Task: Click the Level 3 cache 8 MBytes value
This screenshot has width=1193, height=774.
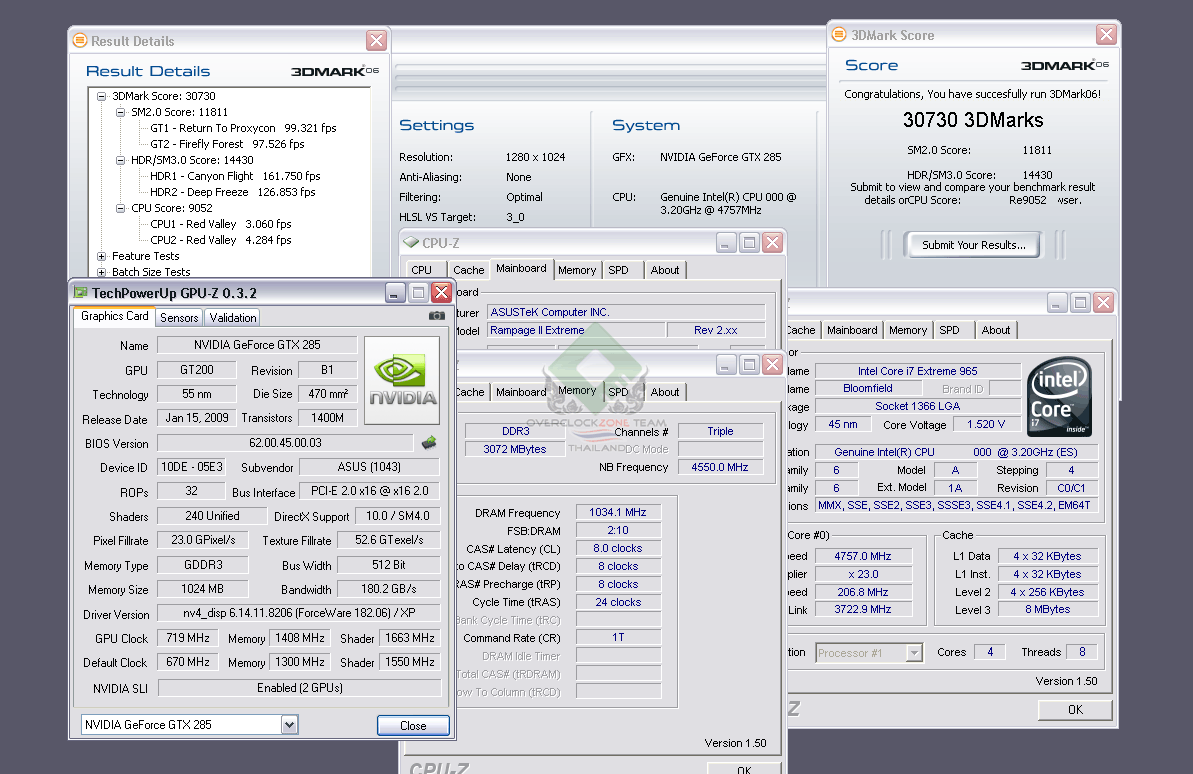Action: tap(1048, 610)
